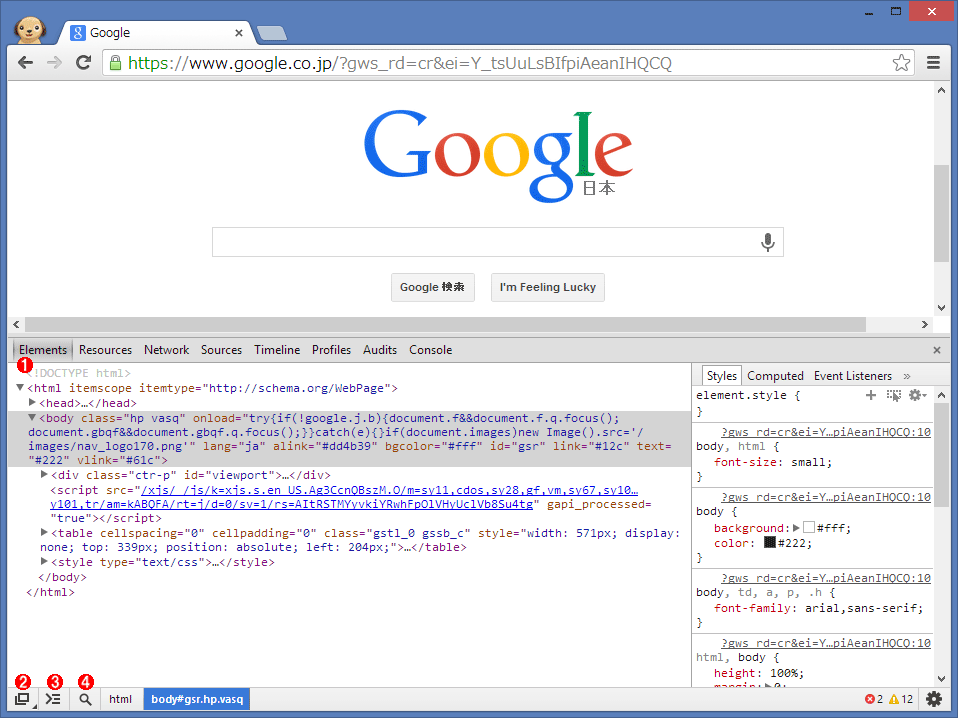
Task: Bookmark this page with the star
Action: coord(901,62)
